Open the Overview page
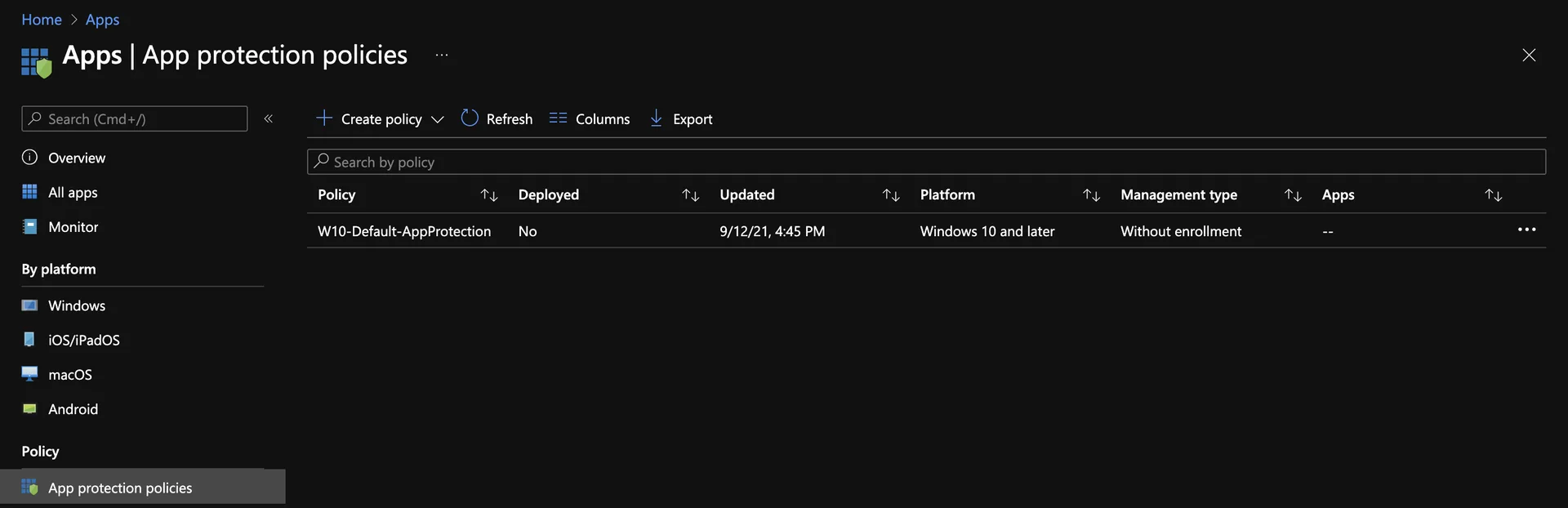The image size is (1568, 508). tap(77, 158)
